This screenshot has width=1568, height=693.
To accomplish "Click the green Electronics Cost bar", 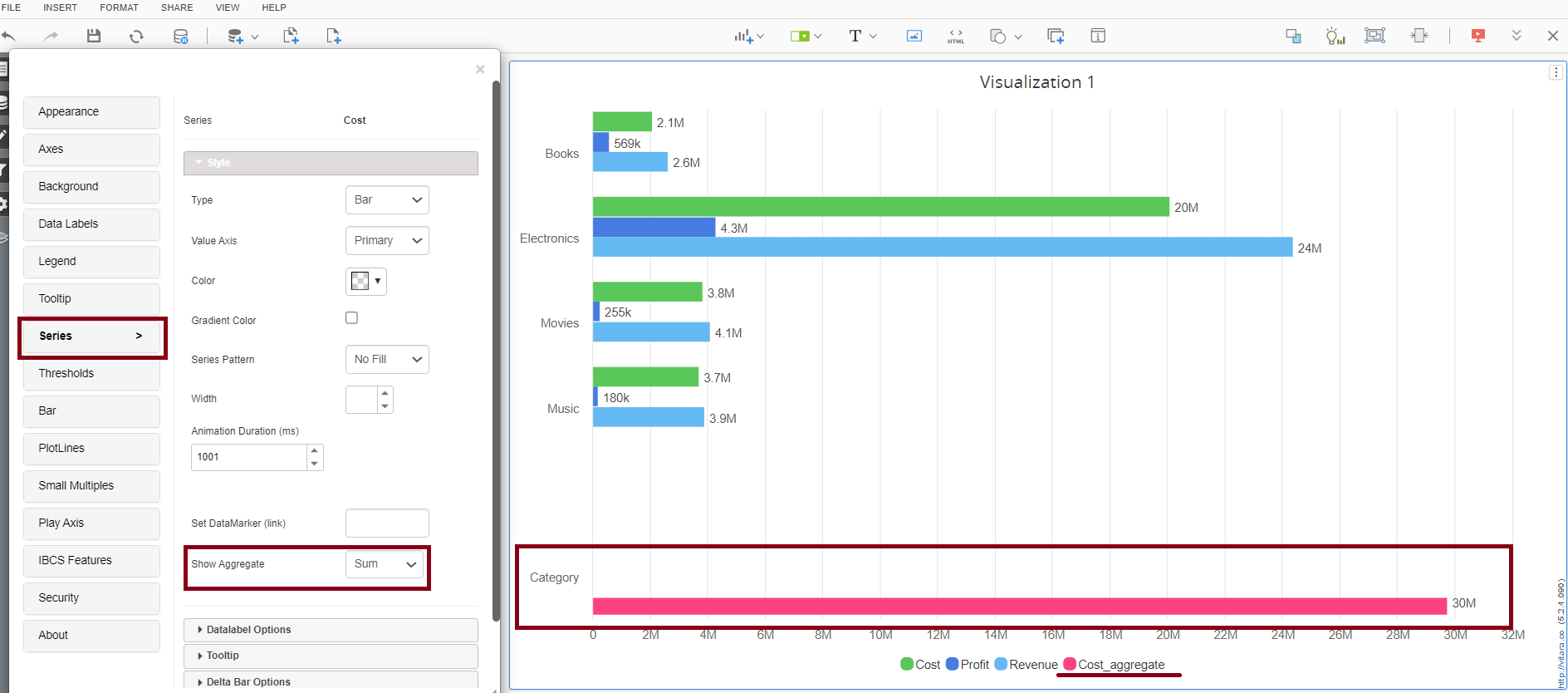I will coord(881,207).
